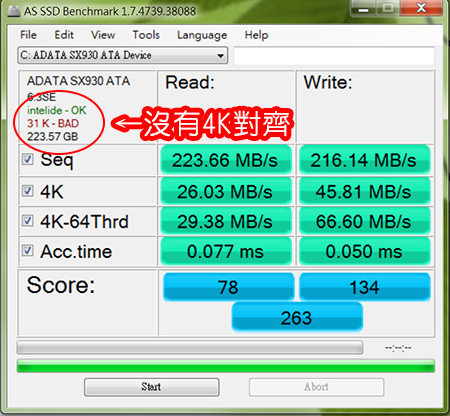Click the AS SSD Benchmark title bar icon

click(x=14, y=11)
